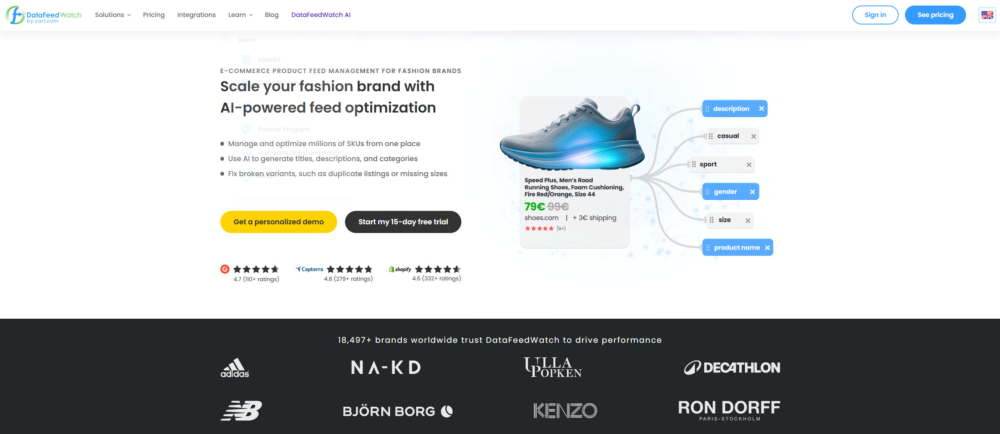Expand the Learn dropdown menu
Screen dimensions: 1000x434
pyautogui.click(x=240, y=15)
